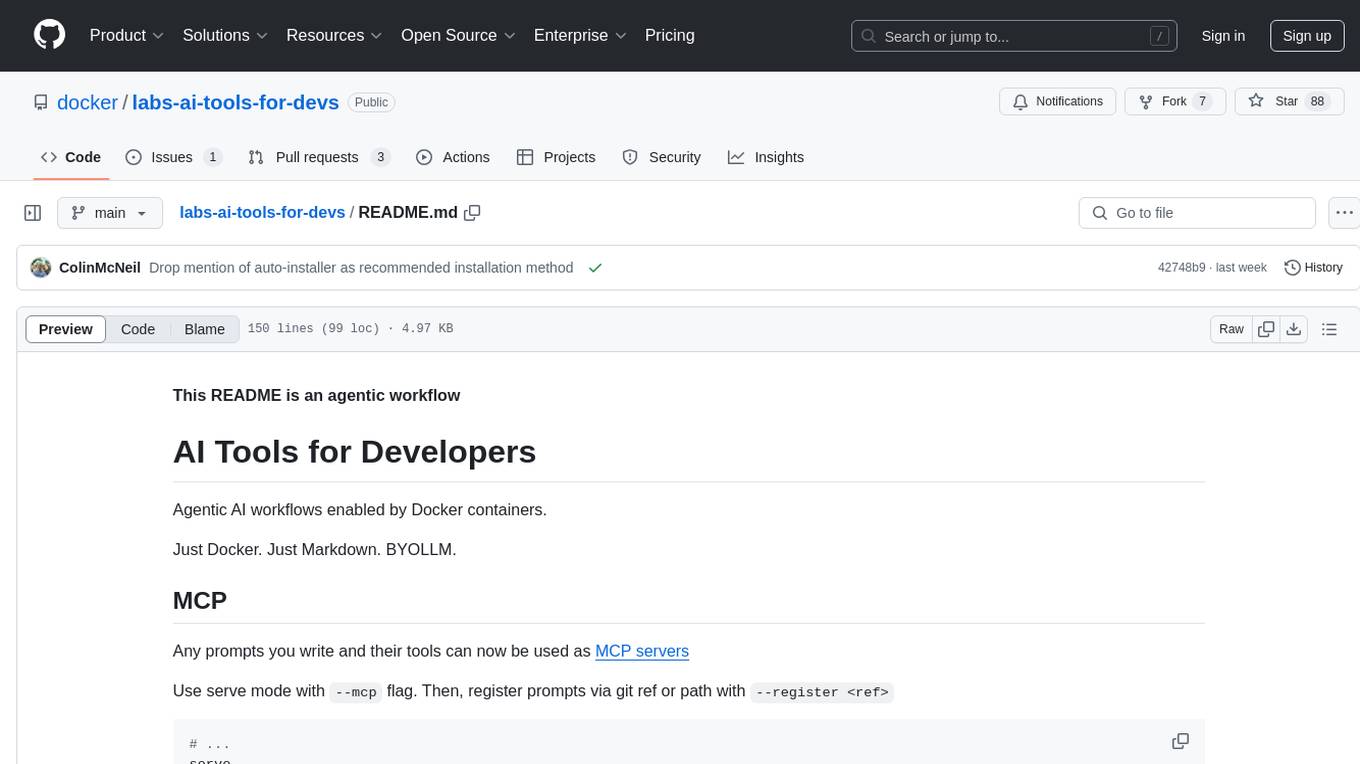The width and height of the screenshot is (1360, 764).
Task: Open the Drop mention of auto-installer commit
Action: coord(361,267)
